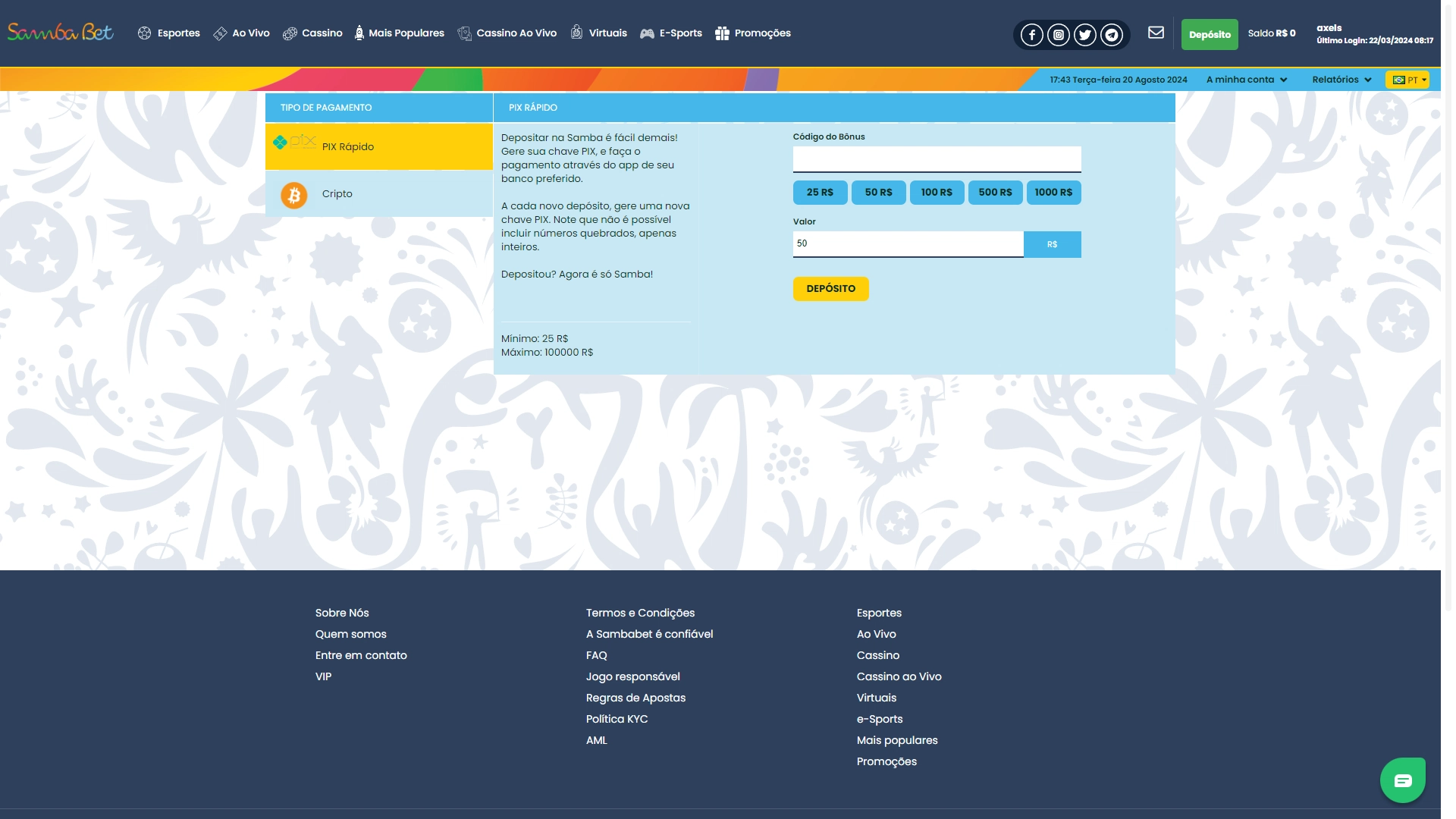Open Cassino in top navigation
The width and height of the screenshot is (1456, 819).
(x=322, y=33)
